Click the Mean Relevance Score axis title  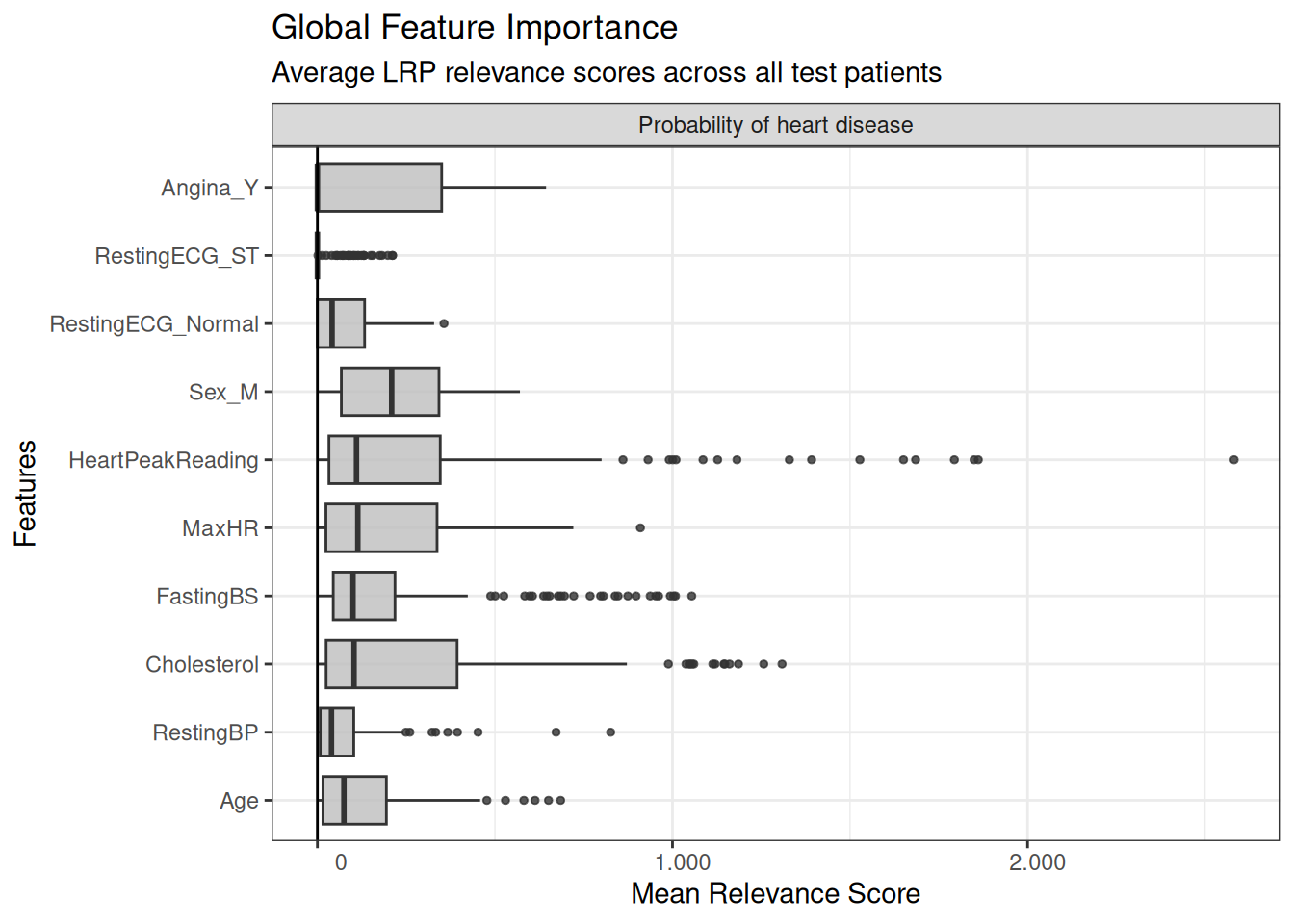[x=775, y=894]
